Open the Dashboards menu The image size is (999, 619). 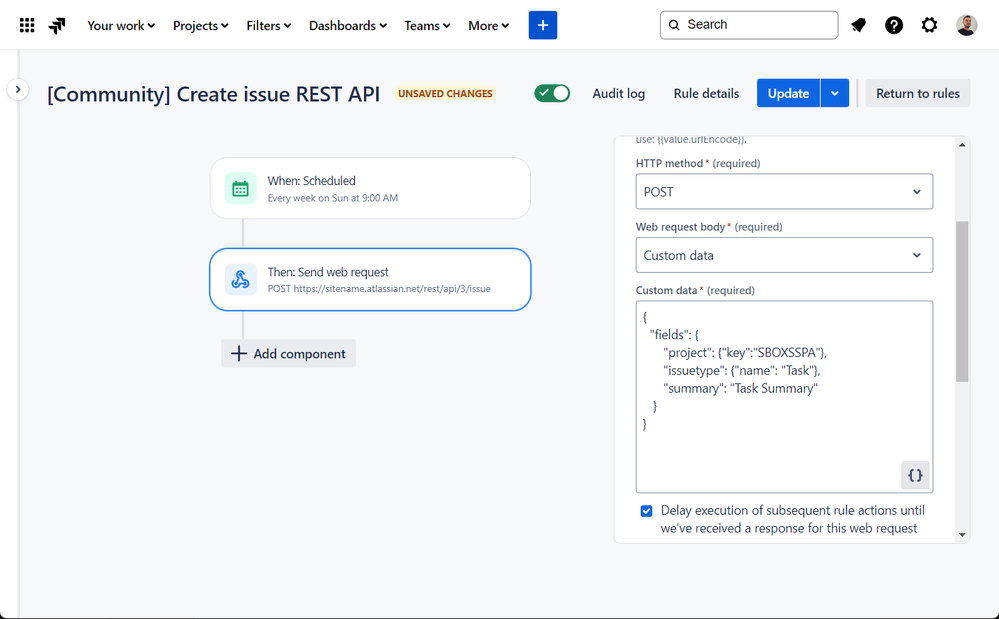tap(347, 25)
